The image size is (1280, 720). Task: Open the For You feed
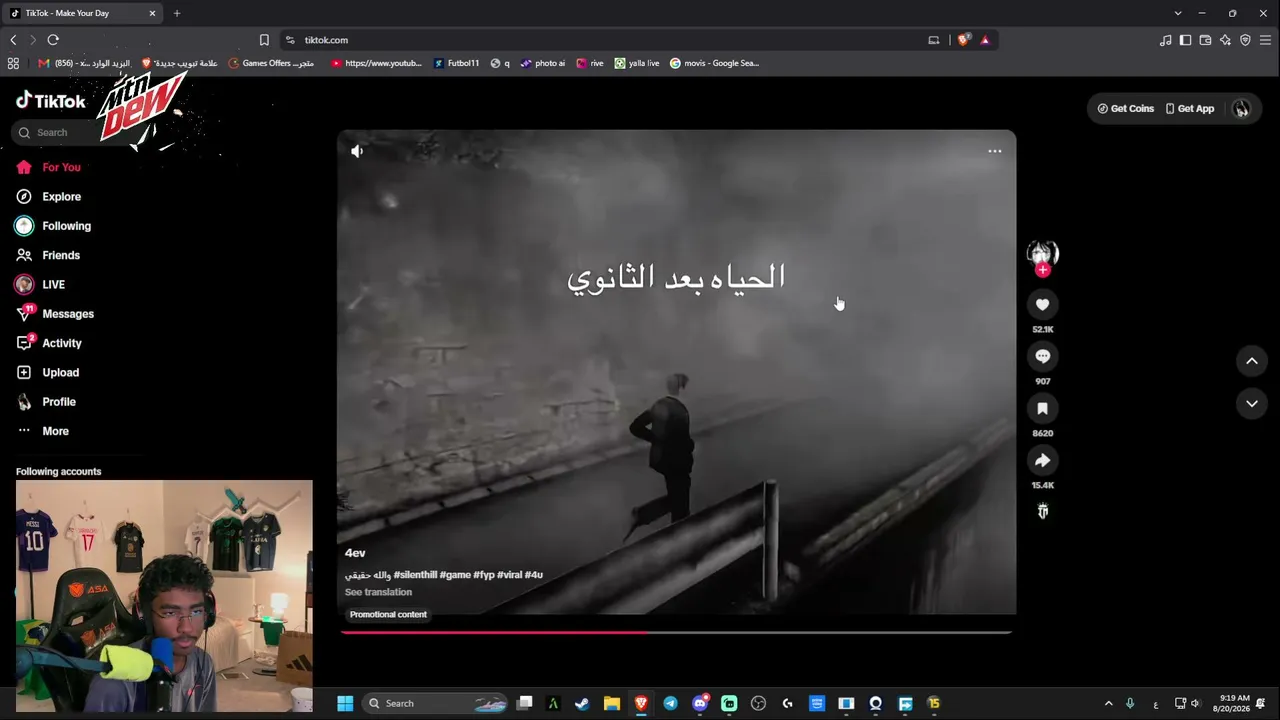pyautogui.click(x=49, y=167)
